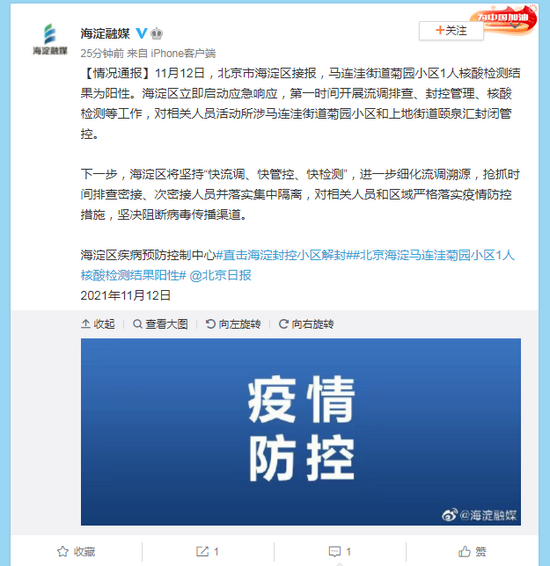Image resolution: width=550 pixels, height=566 pixels.
Task: Open the iPhone客户端 source link
Action: click(183, 53)
